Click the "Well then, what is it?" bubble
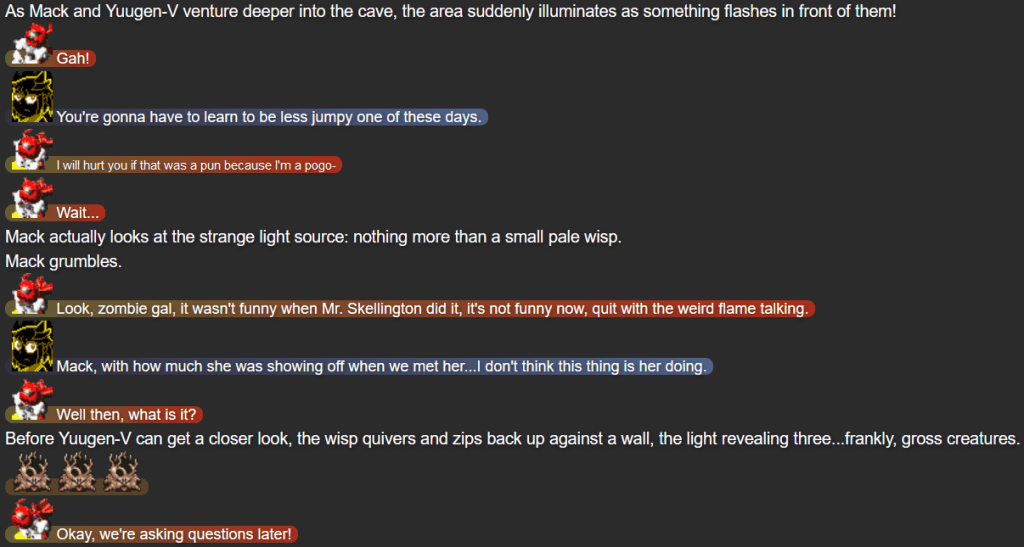1024x547 pixels. pos(129,414)
